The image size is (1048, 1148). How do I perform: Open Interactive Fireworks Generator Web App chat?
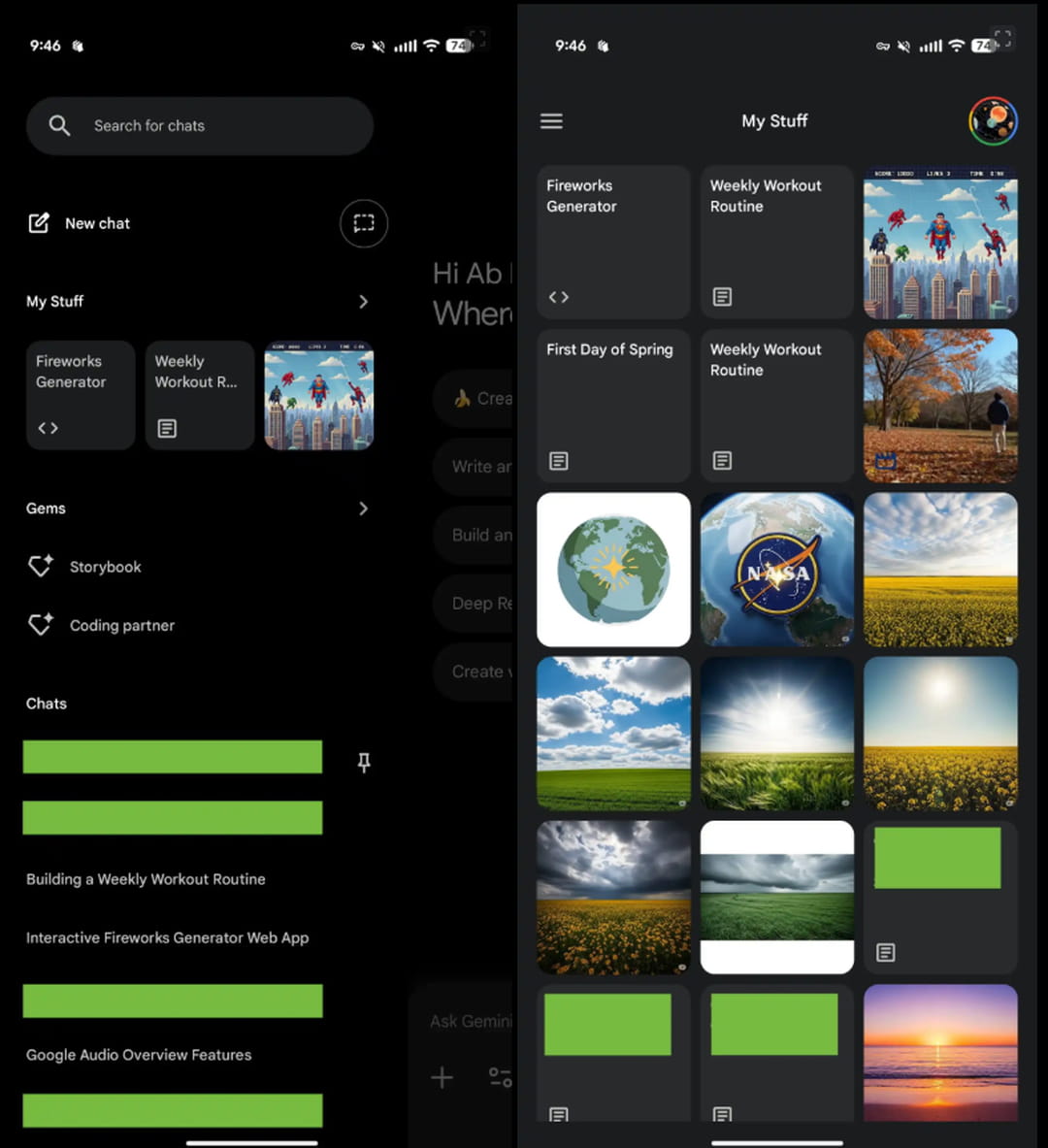tap(167, 937)
